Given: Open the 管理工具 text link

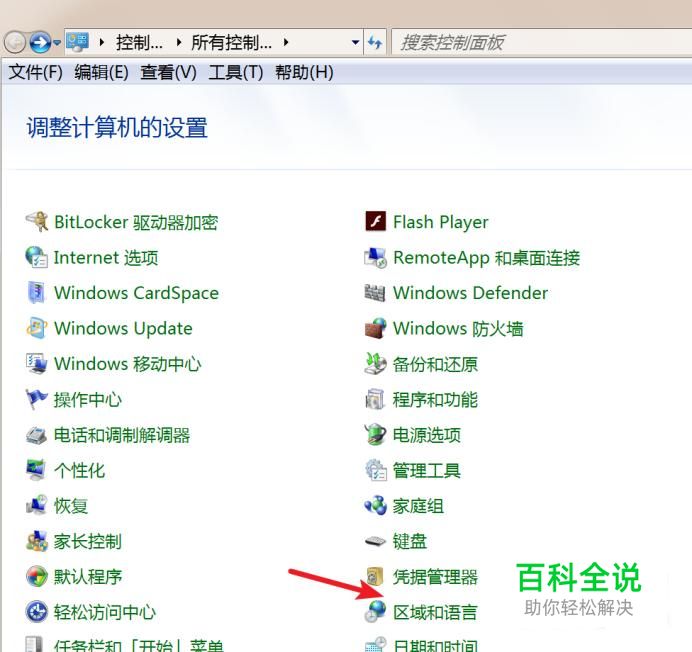Looking at the screenshot, I should (x=427, y=471).
